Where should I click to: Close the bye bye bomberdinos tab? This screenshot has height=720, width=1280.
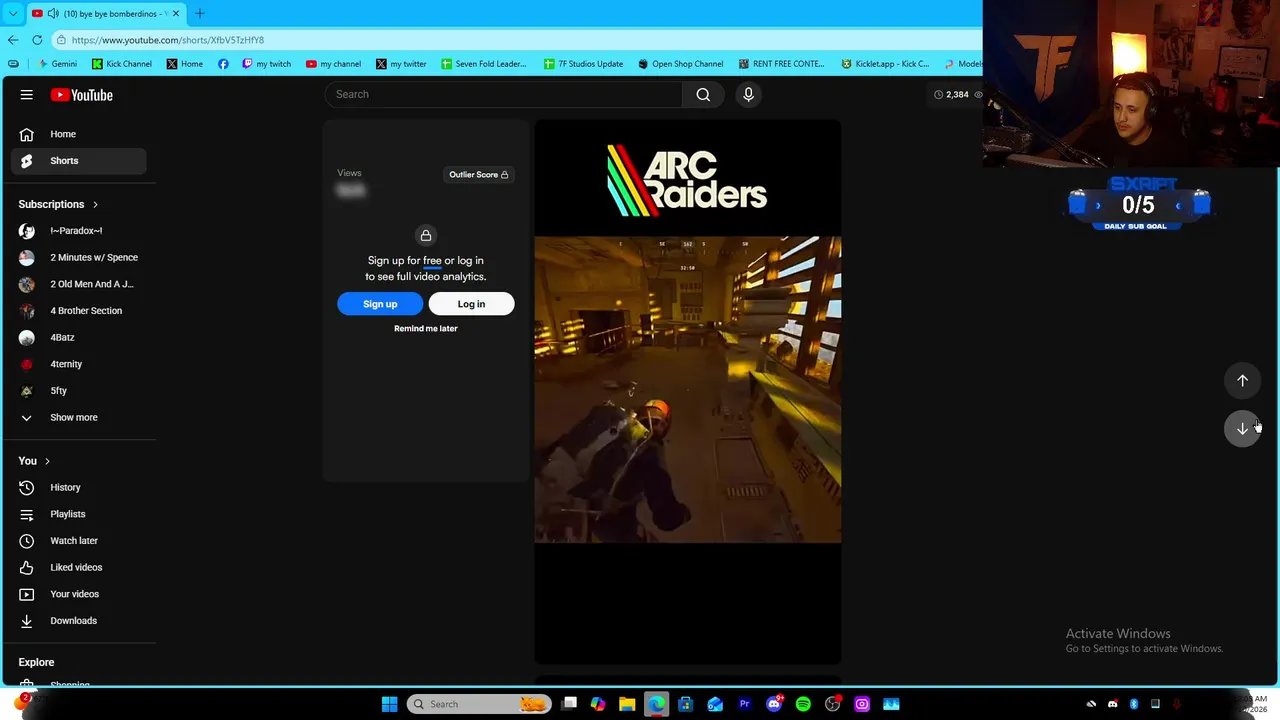tap(175, 13)
